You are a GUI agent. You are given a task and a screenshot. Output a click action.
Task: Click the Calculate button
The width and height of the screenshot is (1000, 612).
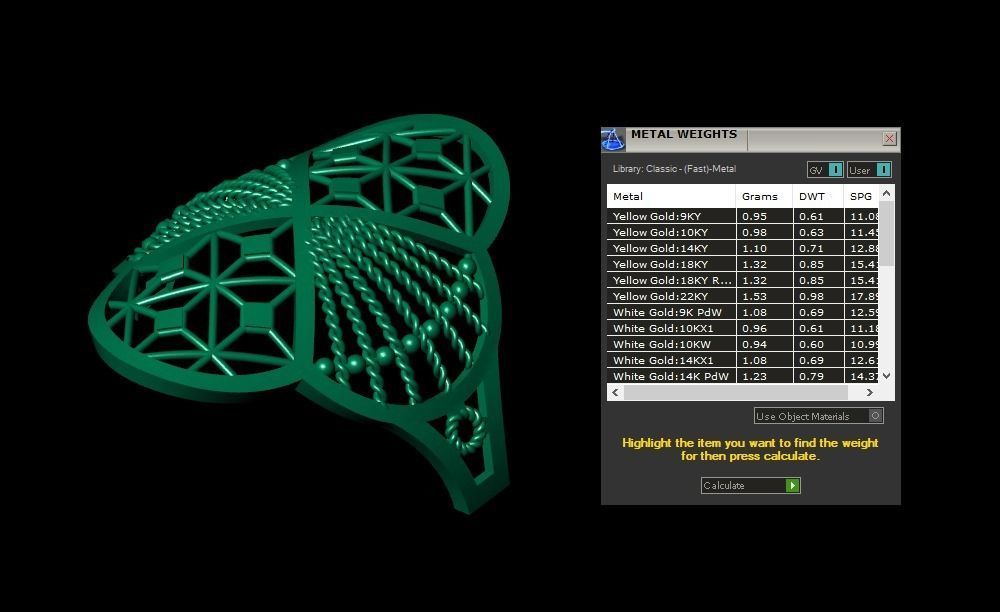tap(751, 485)
